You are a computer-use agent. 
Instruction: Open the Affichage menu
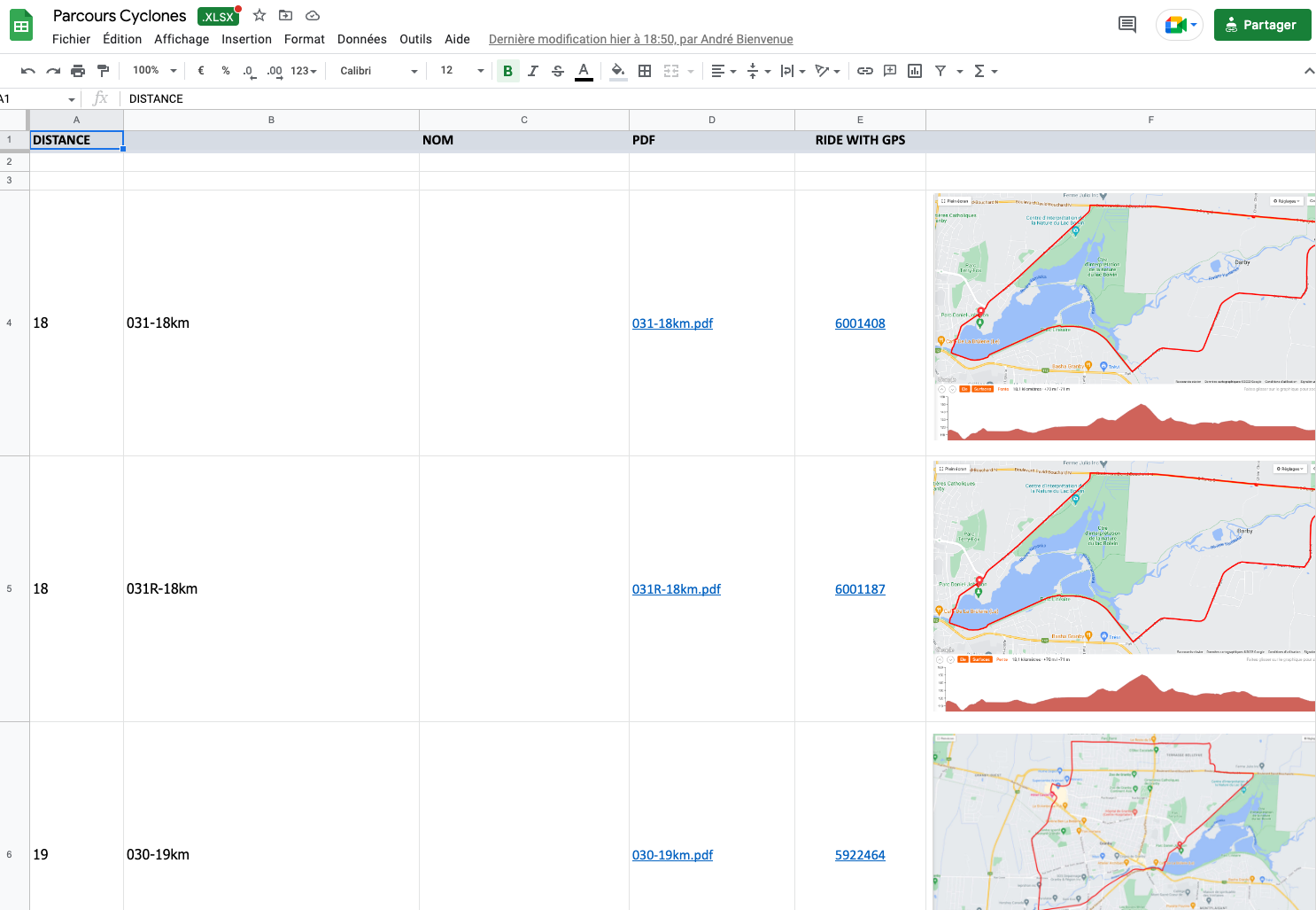pos(182,39)
